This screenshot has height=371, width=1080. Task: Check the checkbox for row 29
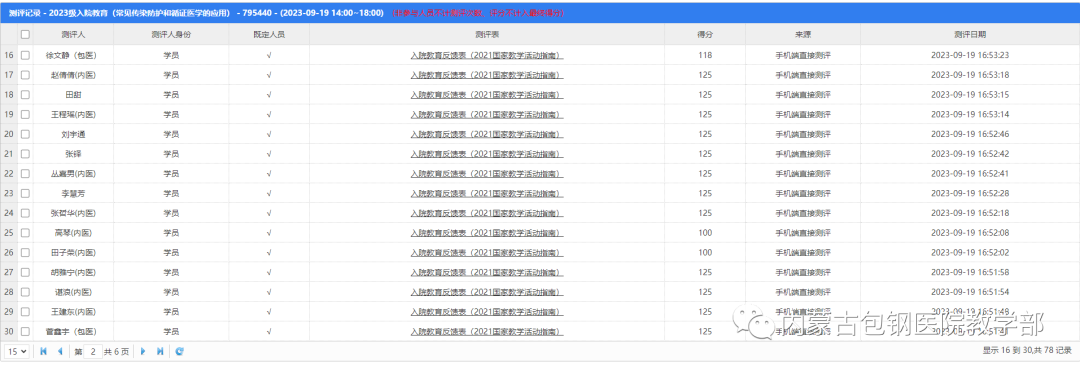pos(25,312)
